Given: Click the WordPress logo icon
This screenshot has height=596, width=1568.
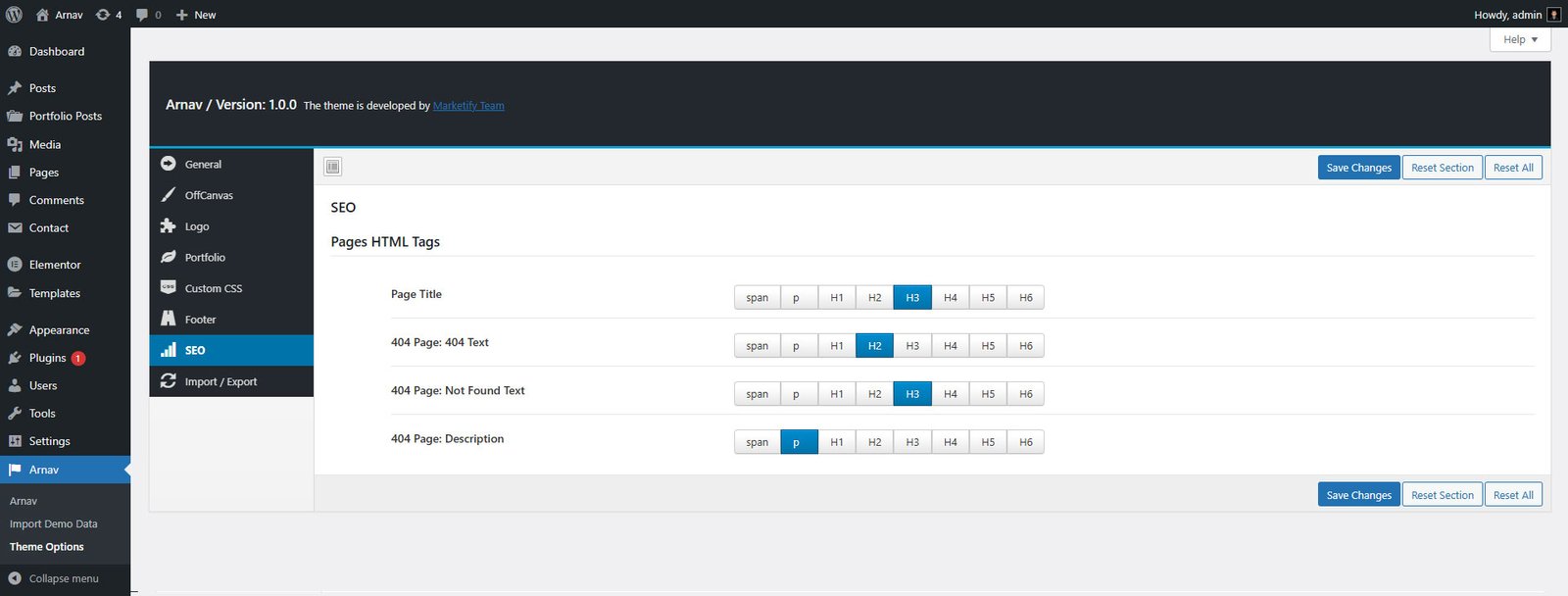Looking at the screenshot, I should [15, 15].
